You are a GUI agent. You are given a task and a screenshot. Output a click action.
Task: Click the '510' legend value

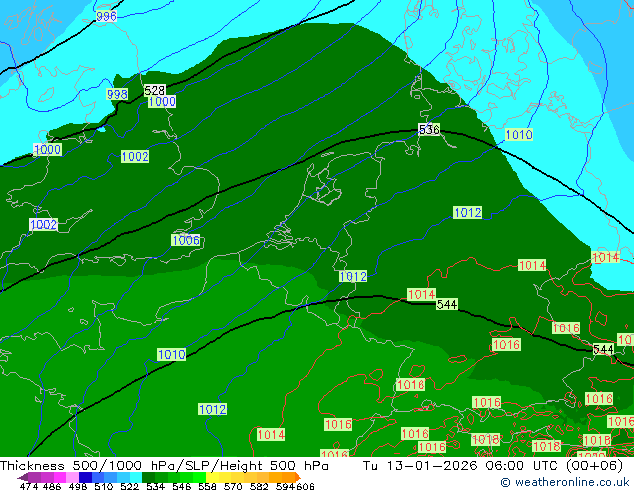point(103,486)
